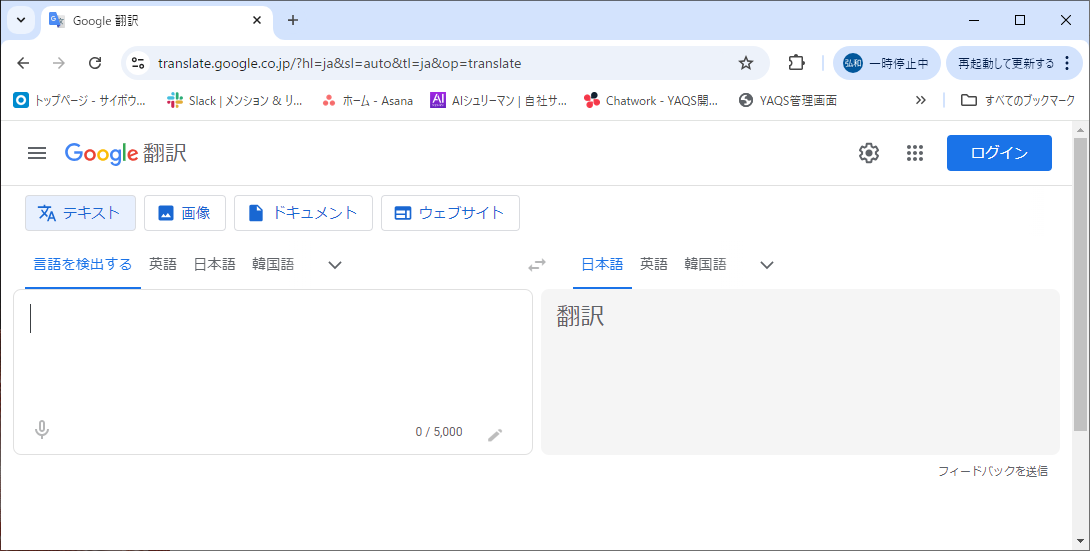Expand the source language list dropdown
Viewport: 1090px width, 551px height.
tap(335, 265)
